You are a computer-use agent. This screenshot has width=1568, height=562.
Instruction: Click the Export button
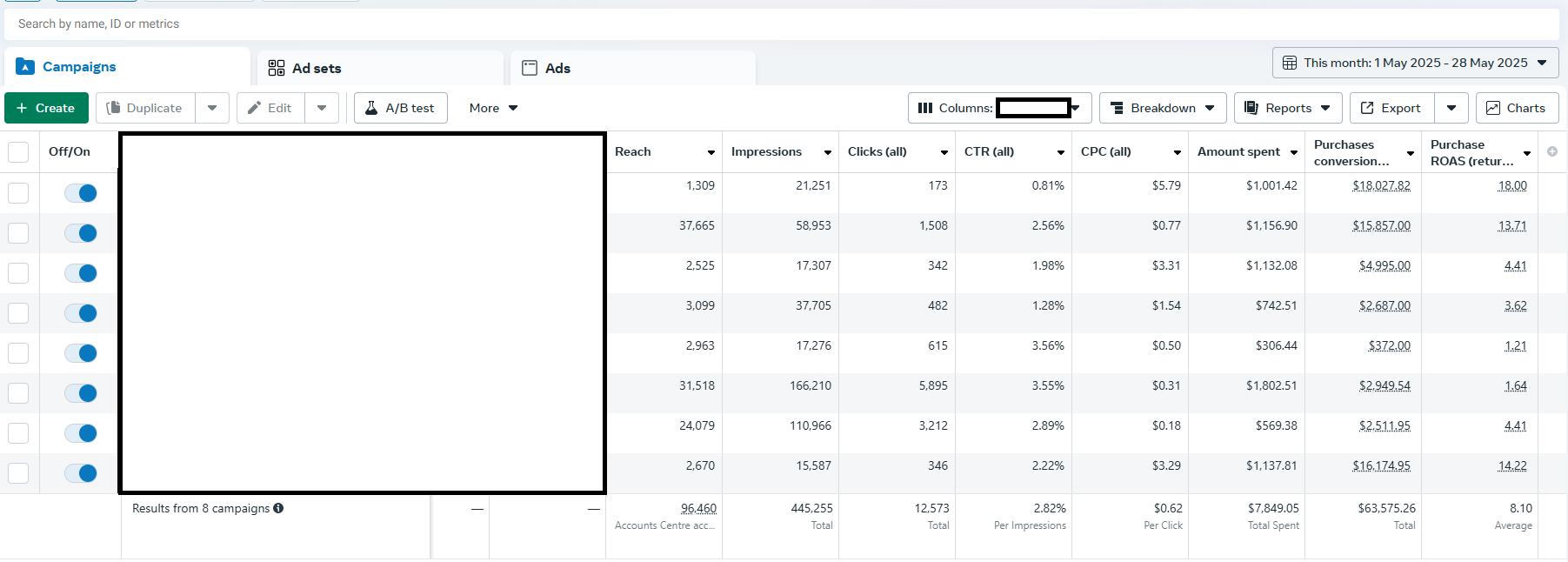coord(1391,108)
